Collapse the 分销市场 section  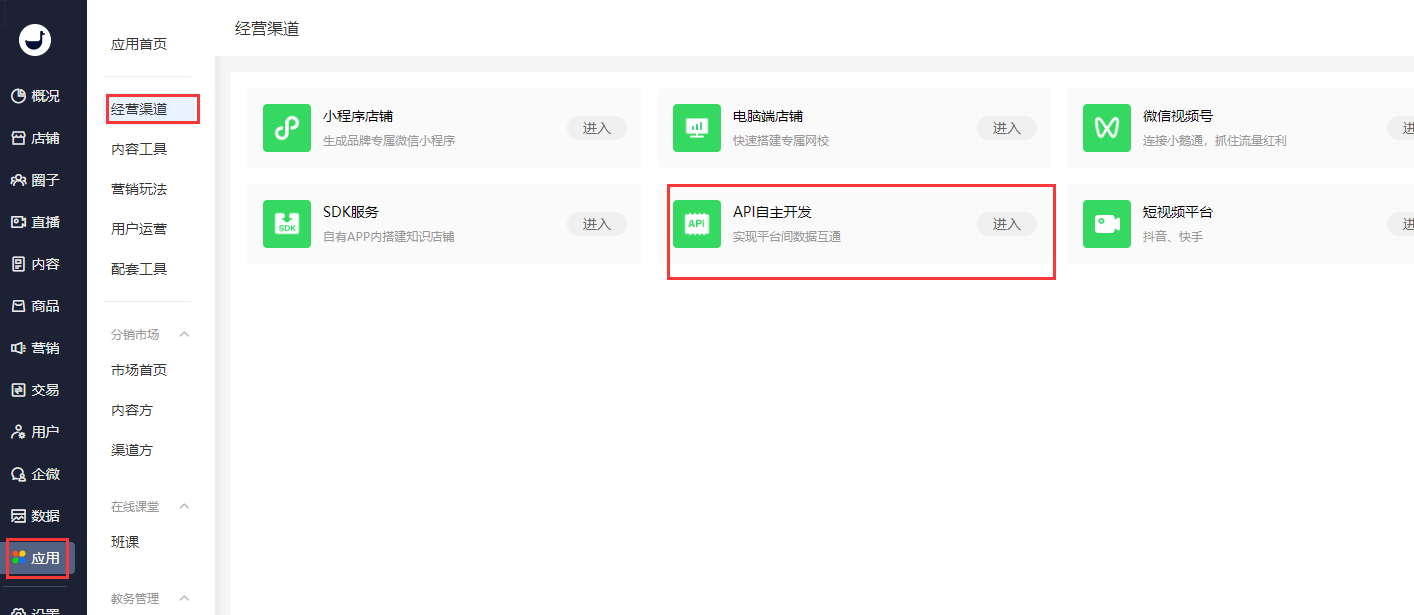tap(184, 334)
